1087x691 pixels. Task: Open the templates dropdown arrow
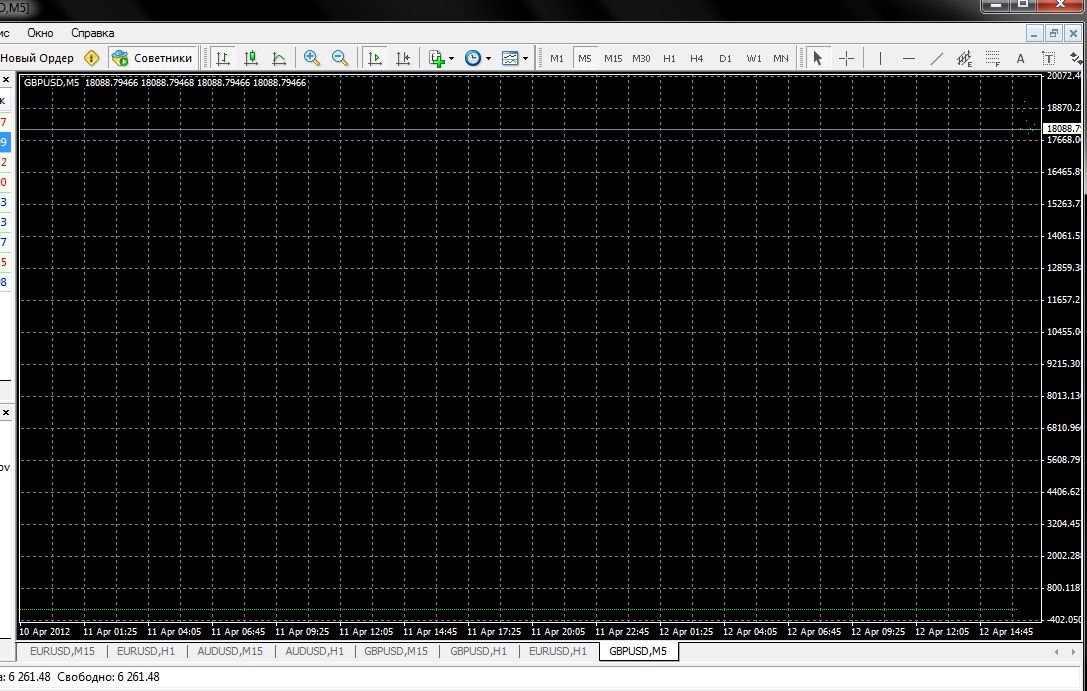(525, 58)
